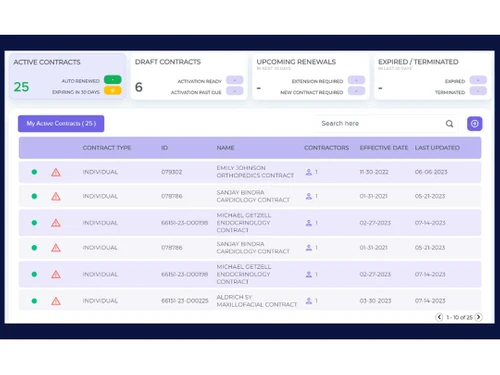500x375 pixels.
Task: Click the add contract plus icon button
Action: point(475,124)
